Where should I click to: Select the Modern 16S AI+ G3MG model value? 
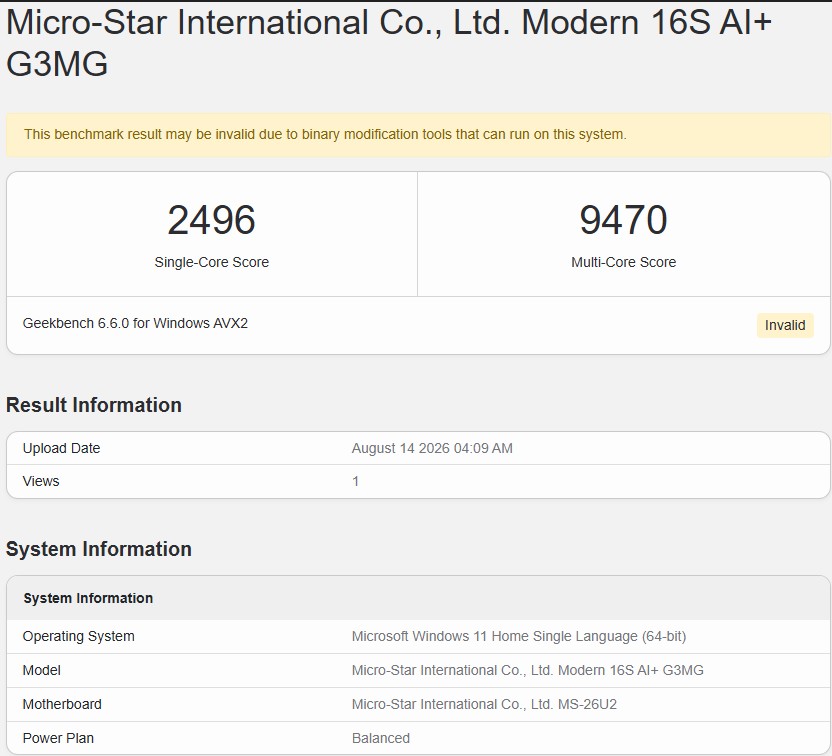pyautogui.click(x=527, y=670)
